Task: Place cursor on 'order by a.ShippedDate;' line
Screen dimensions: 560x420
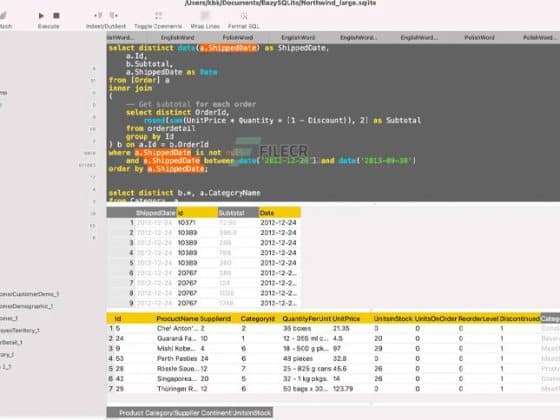Action: coord(158,169)
